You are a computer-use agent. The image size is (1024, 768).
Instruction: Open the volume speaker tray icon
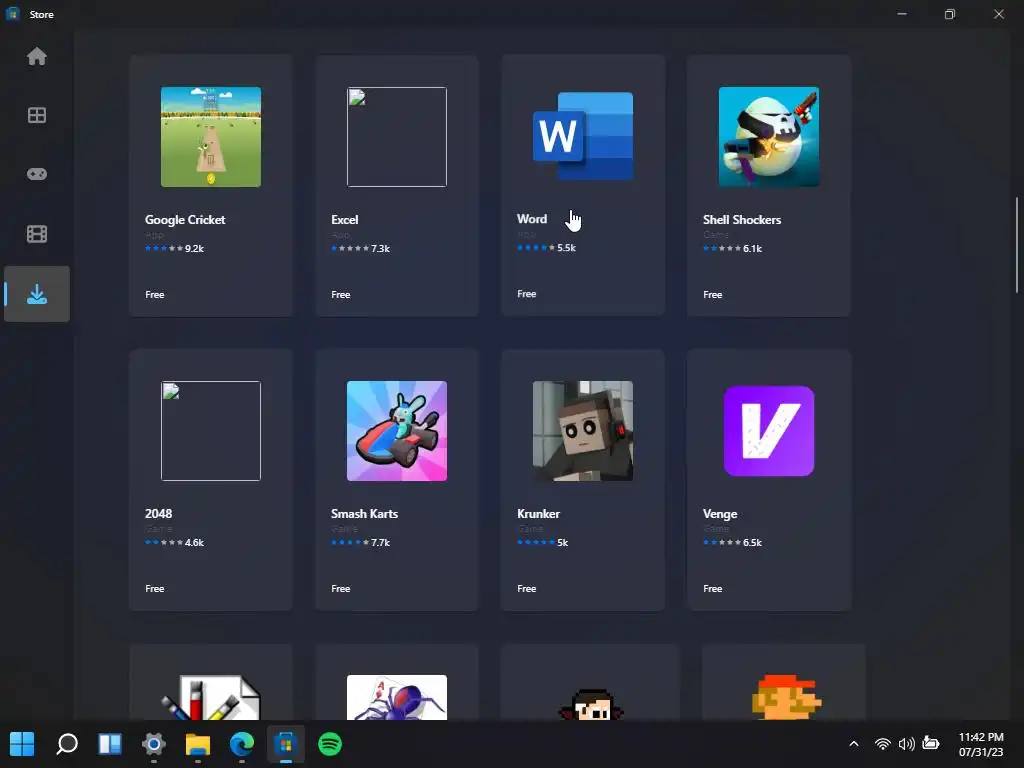(906, 744)
